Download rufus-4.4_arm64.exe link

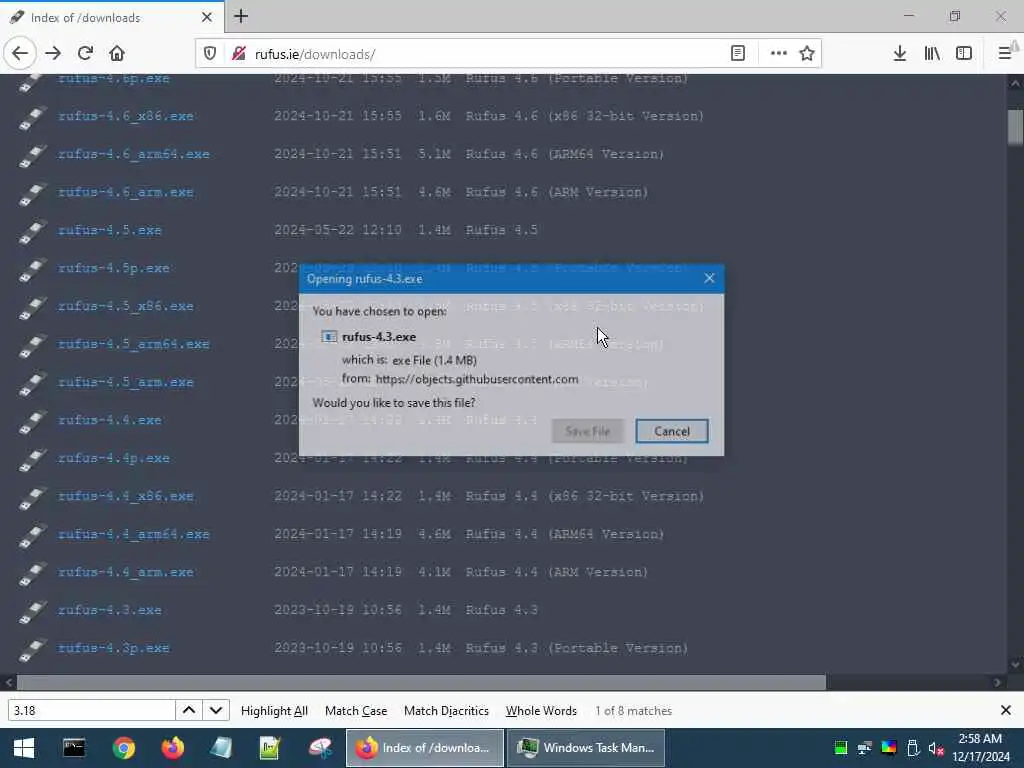[134, 534]
